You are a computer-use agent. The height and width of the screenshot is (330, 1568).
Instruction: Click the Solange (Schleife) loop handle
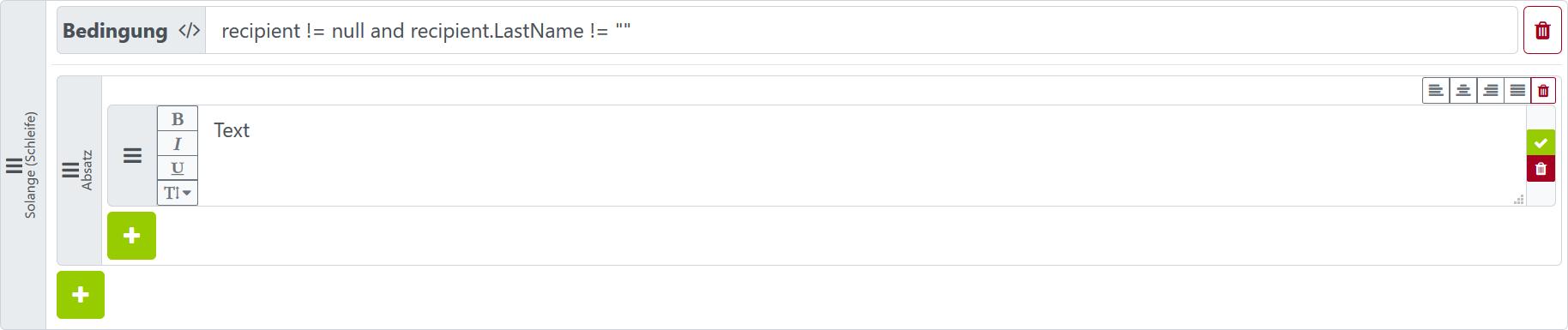23,165
